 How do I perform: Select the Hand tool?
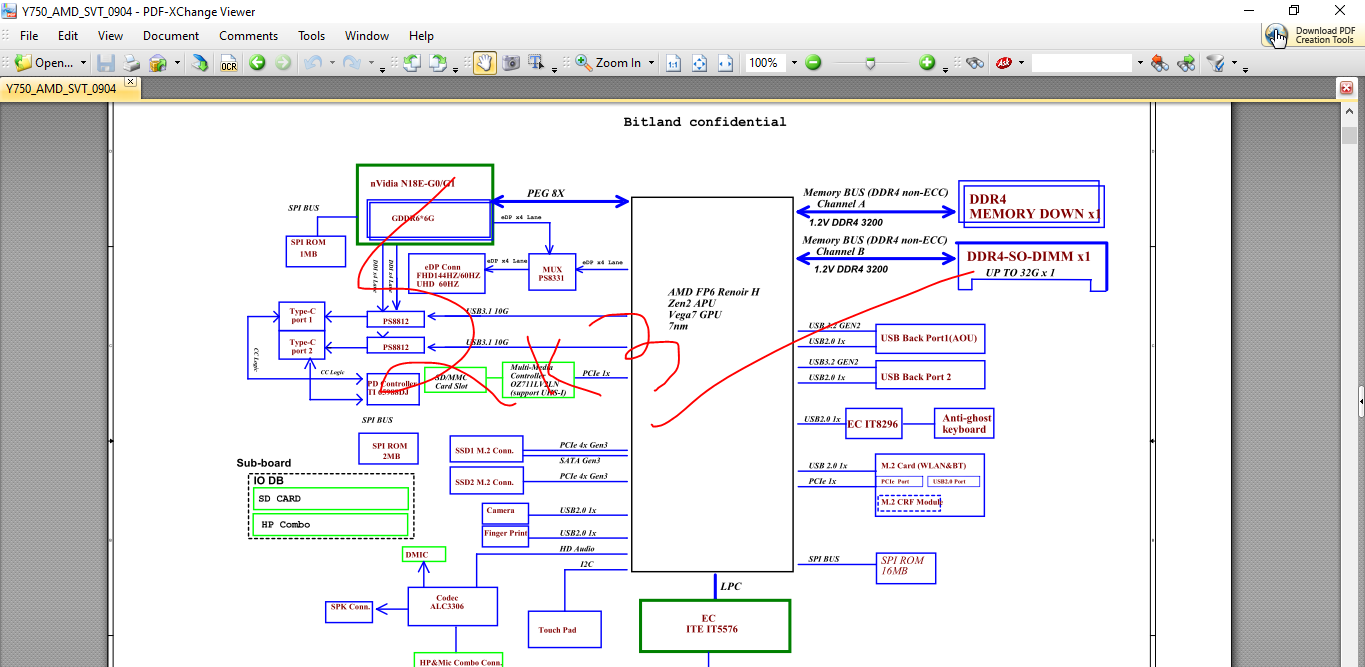coord(484,62)
